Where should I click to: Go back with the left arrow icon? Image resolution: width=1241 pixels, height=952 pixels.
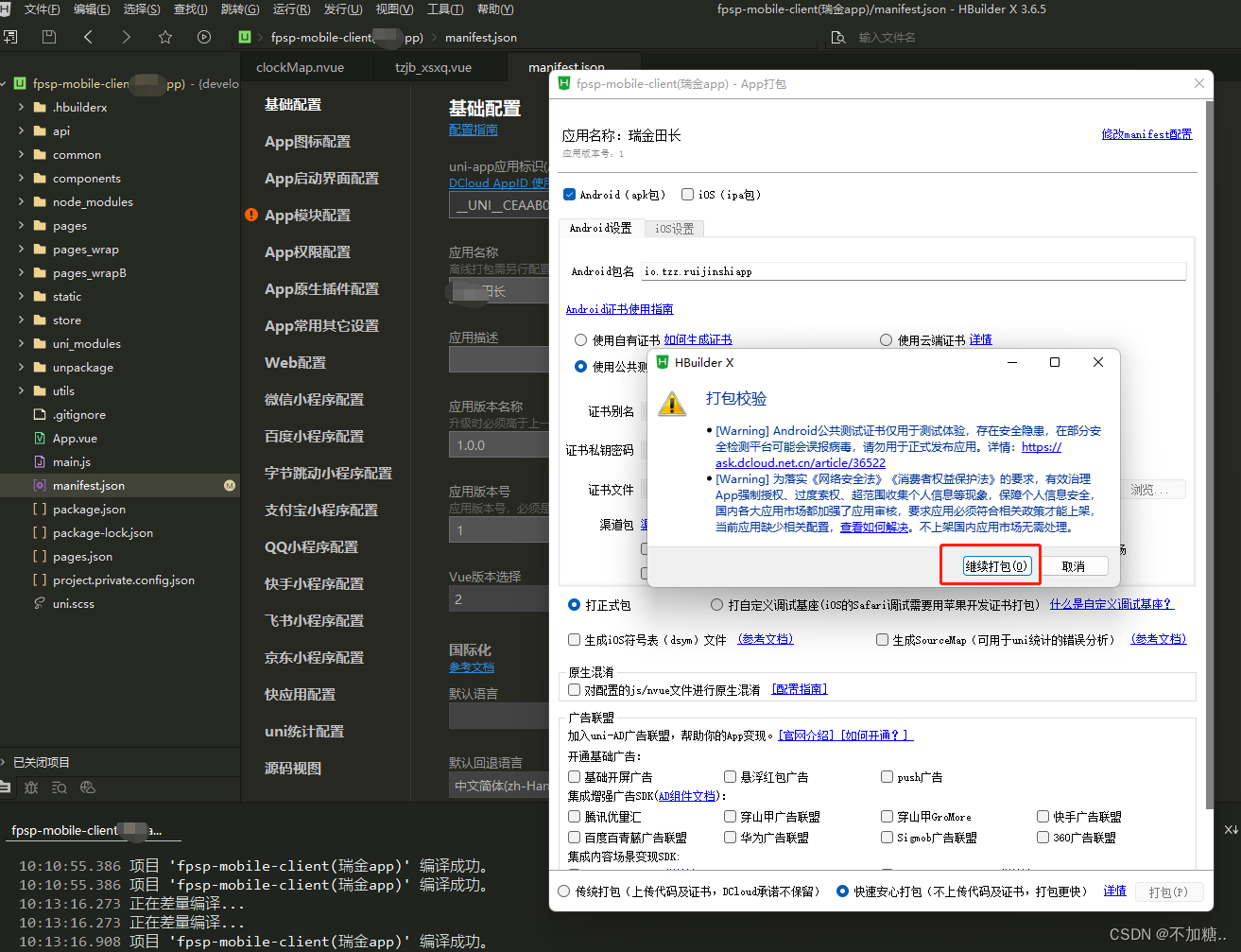88,37
